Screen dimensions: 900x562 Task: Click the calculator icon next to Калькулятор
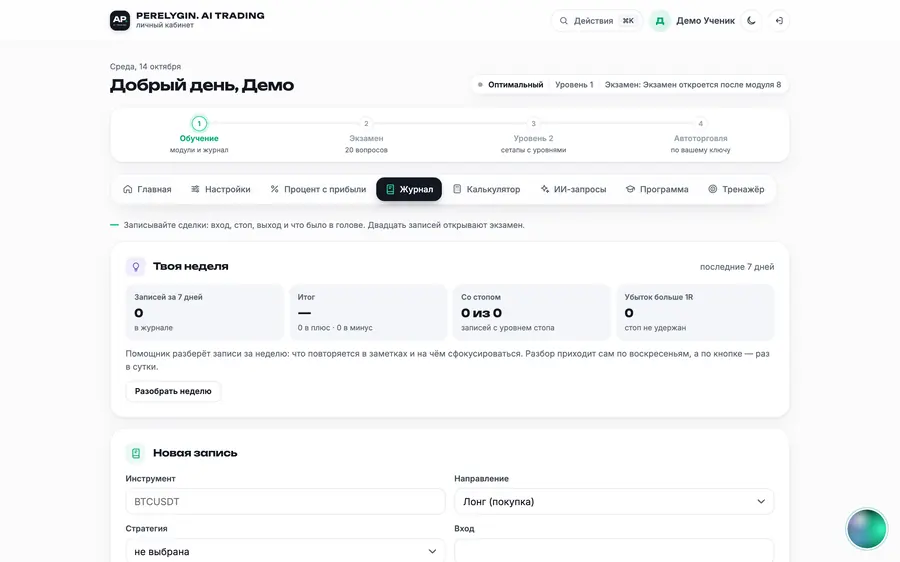(x=457, y=189)
